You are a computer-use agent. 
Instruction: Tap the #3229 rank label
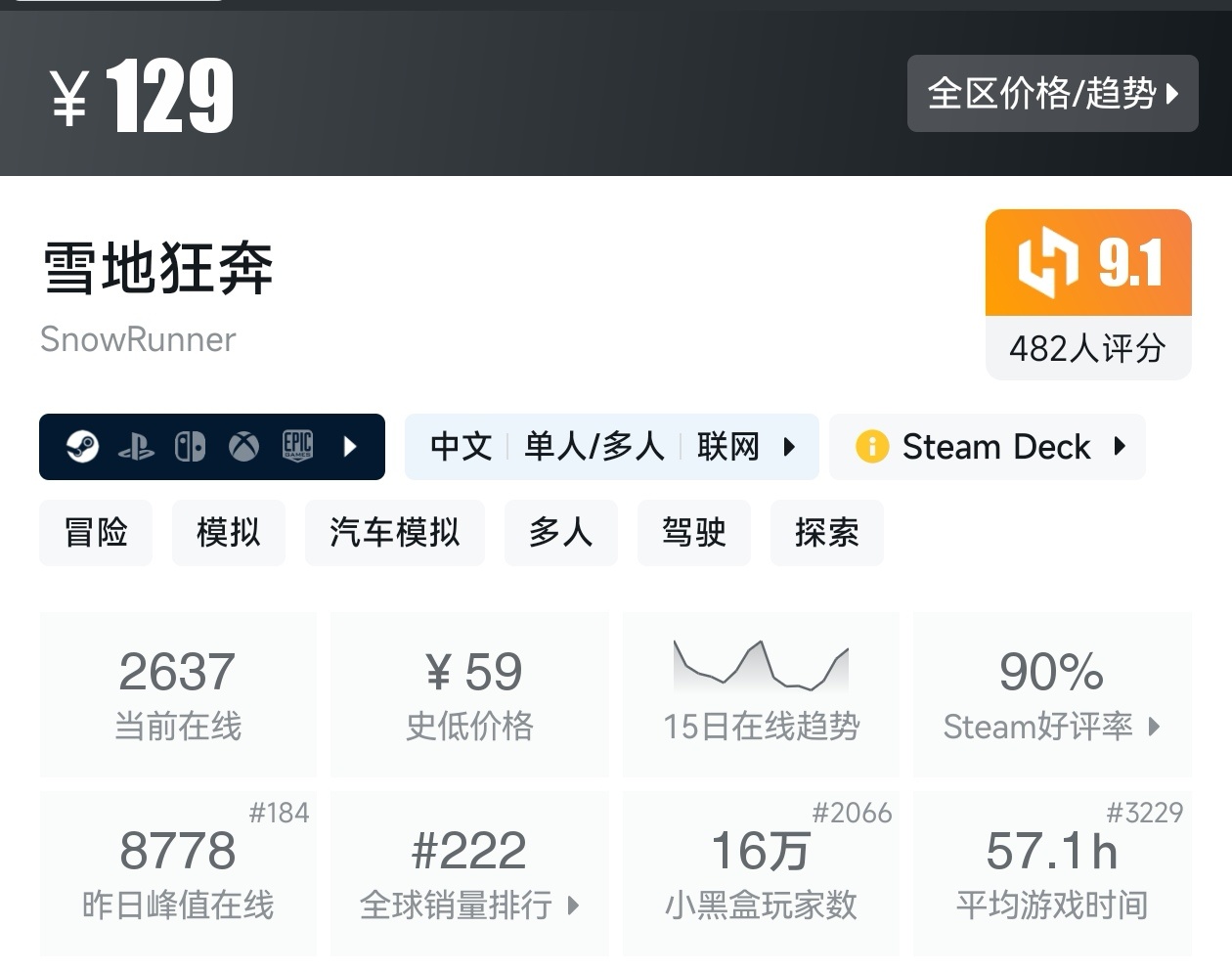pos(1144,813)
